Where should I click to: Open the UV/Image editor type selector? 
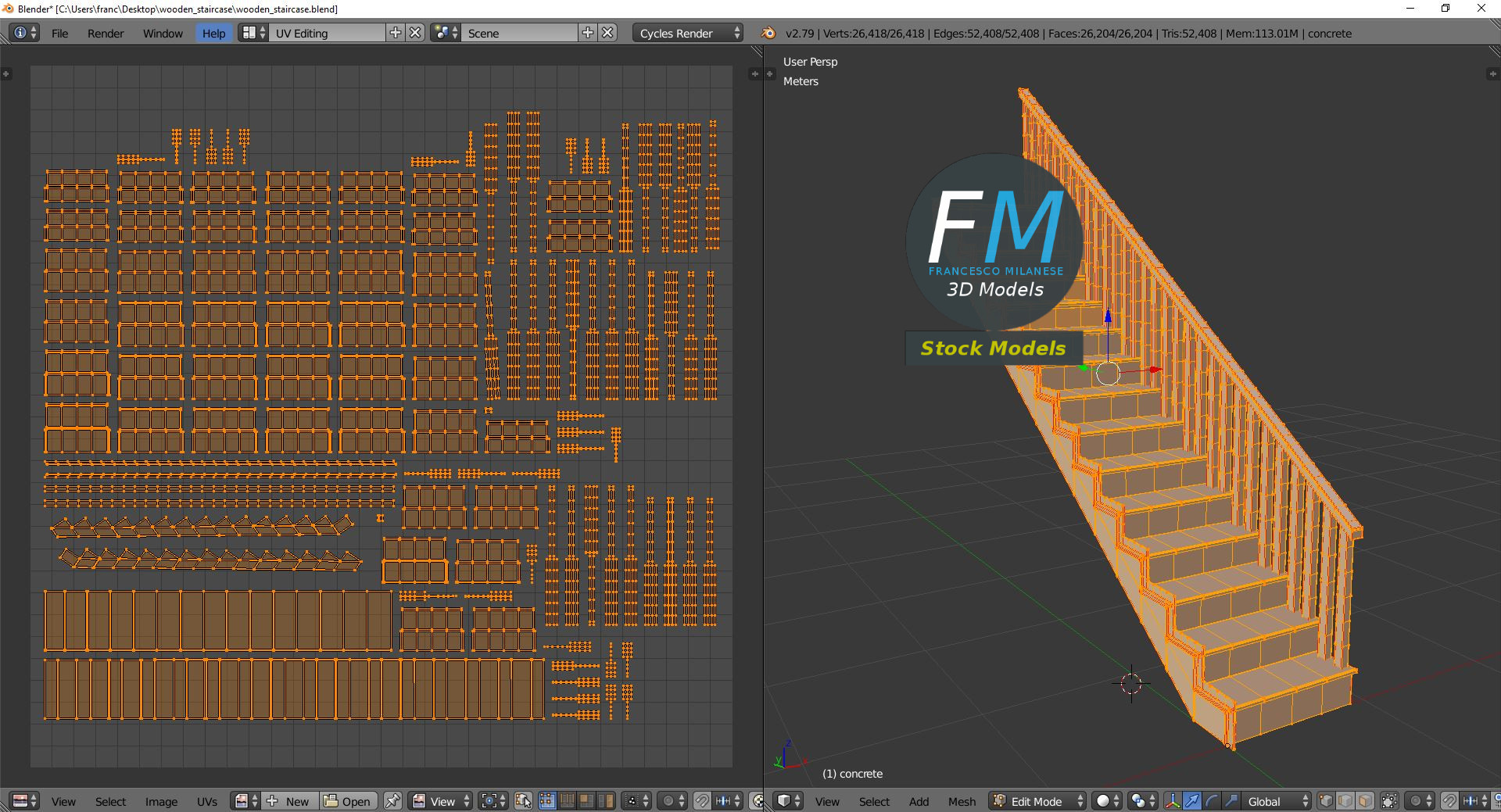(24, 801)
